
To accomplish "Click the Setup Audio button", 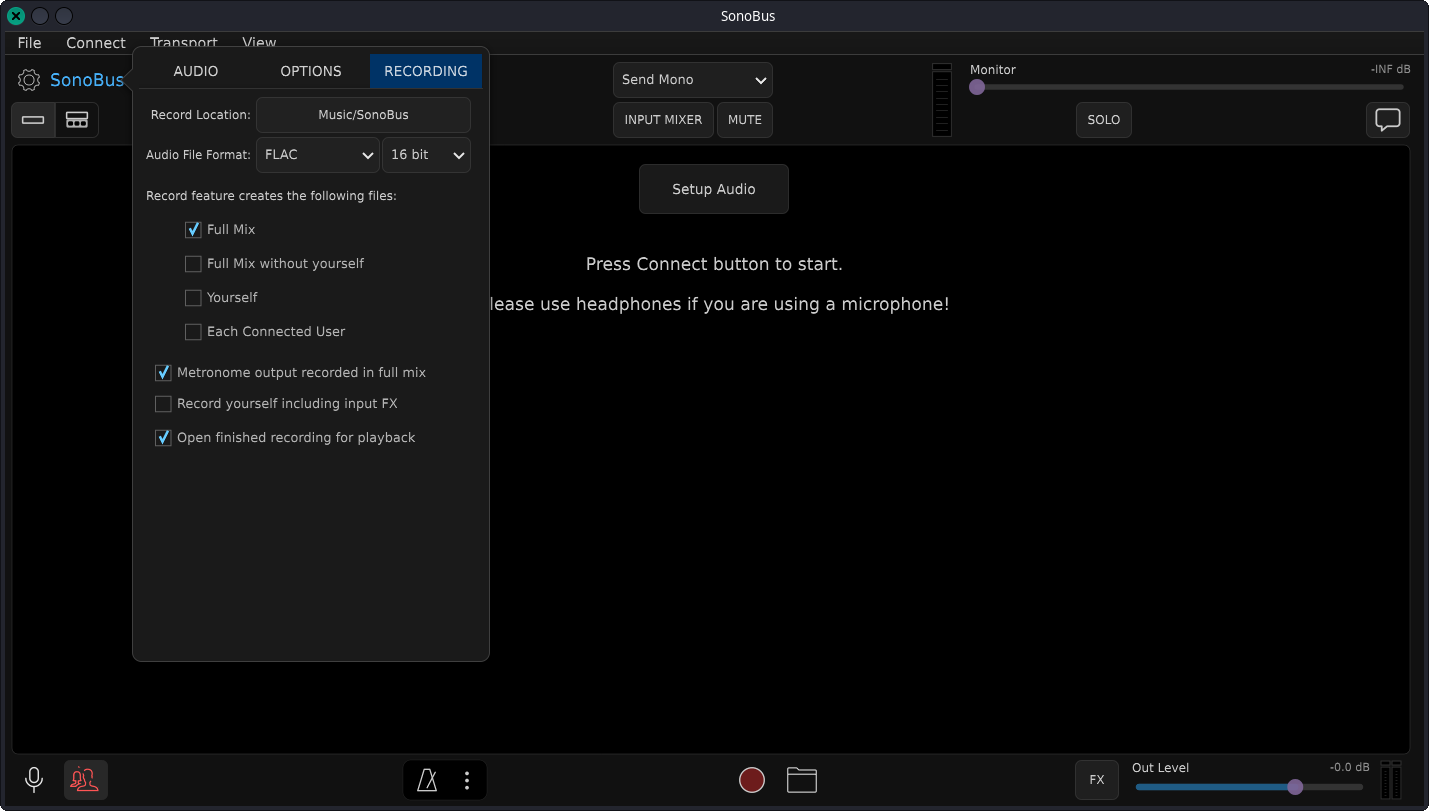I will click(714, 189).
